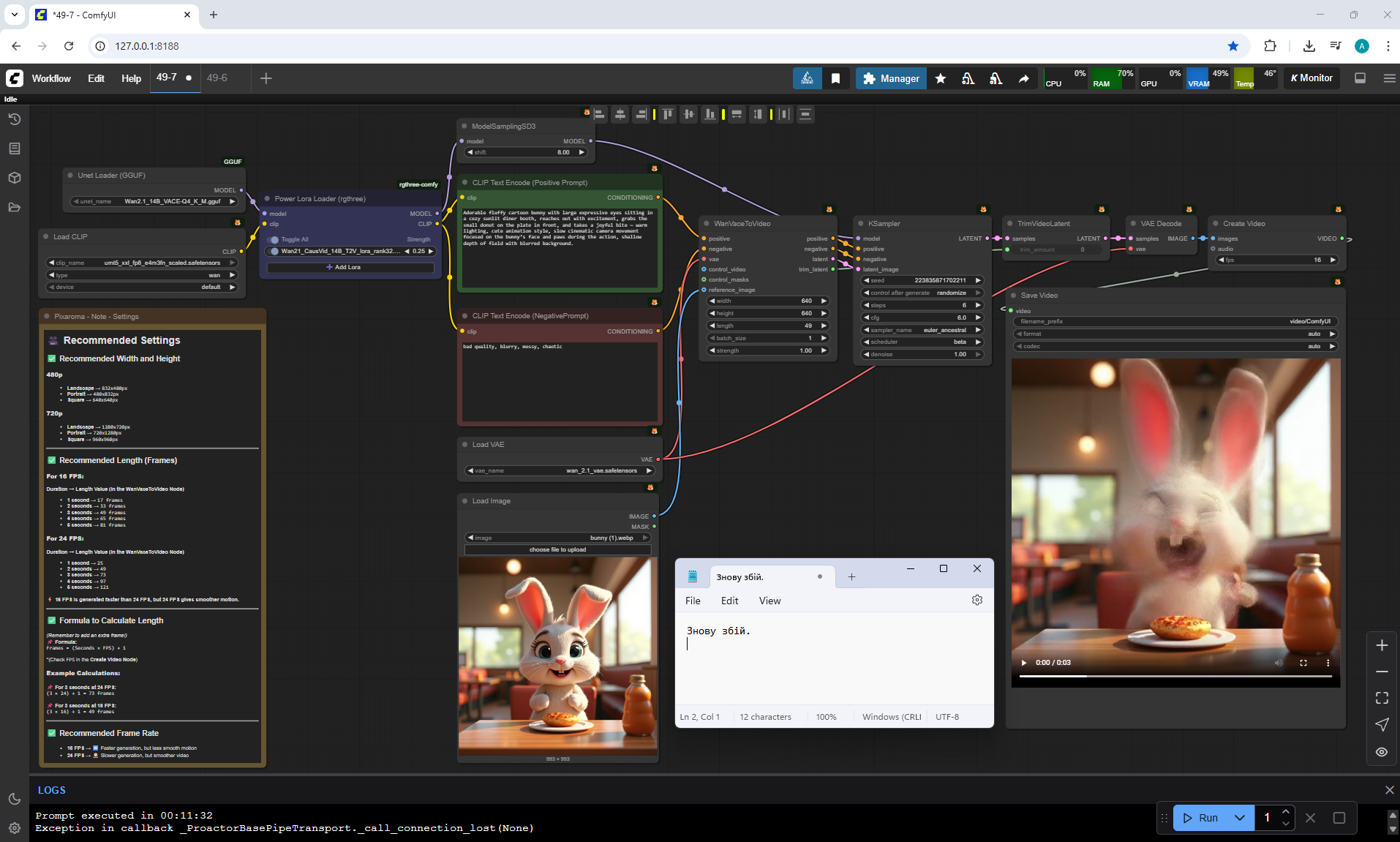Open the hamburger menu at top right

coord(1389,78)
